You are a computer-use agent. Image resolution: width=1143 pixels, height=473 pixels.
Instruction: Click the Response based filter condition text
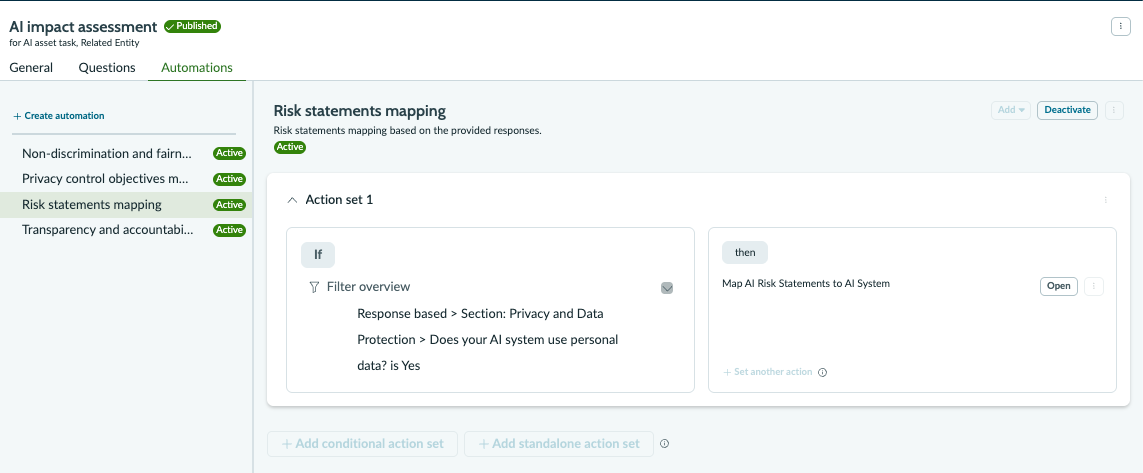click(x=488, y=340)
